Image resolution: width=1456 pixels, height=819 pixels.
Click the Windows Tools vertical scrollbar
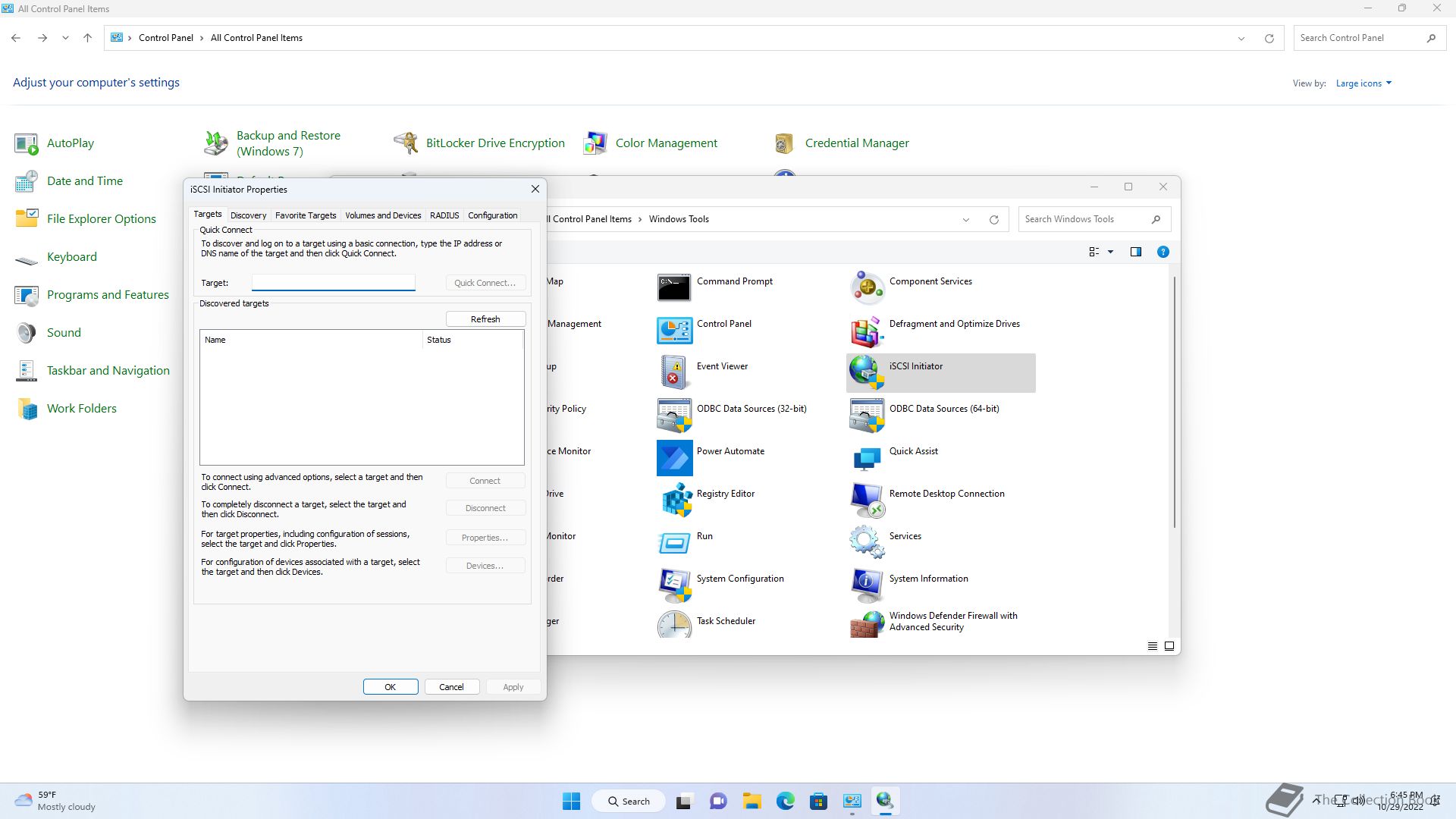tap(1175, 402)
